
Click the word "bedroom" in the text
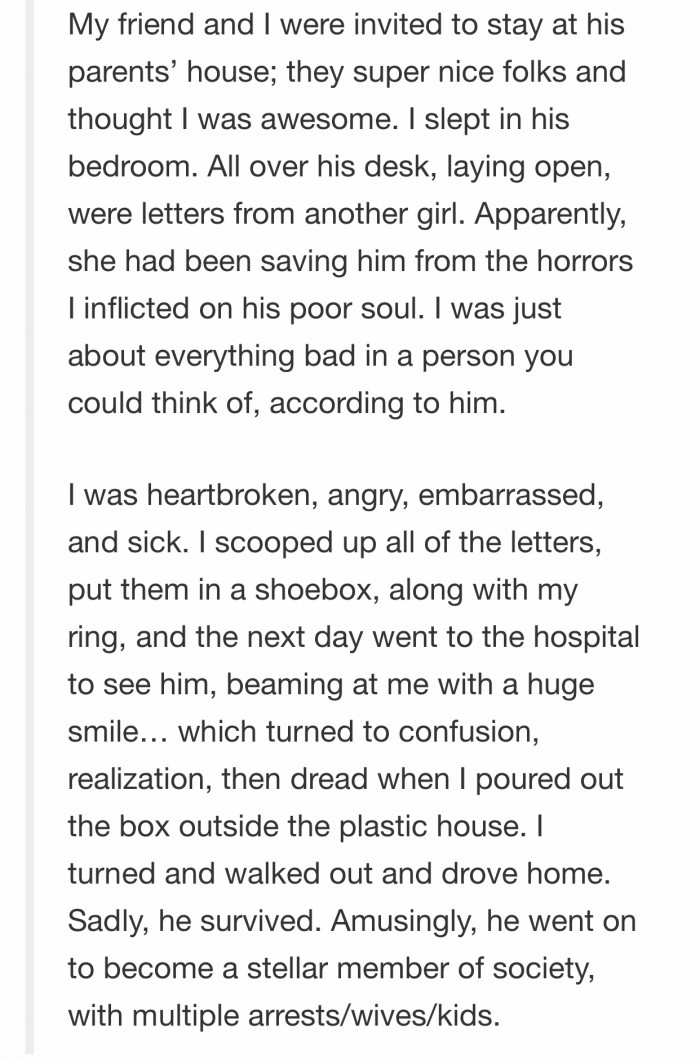[x=129, y=166]
